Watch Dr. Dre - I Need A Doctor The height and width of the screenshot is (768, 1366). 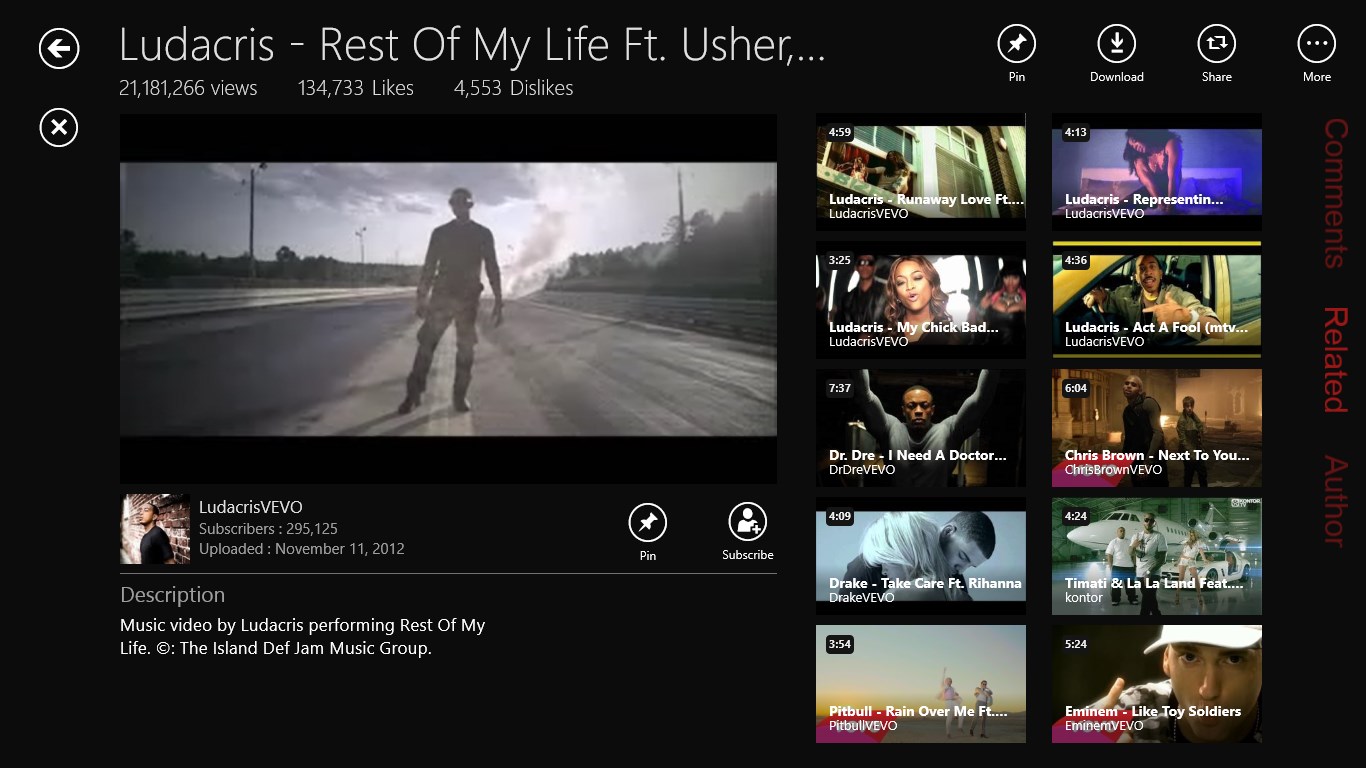[921, 428]
